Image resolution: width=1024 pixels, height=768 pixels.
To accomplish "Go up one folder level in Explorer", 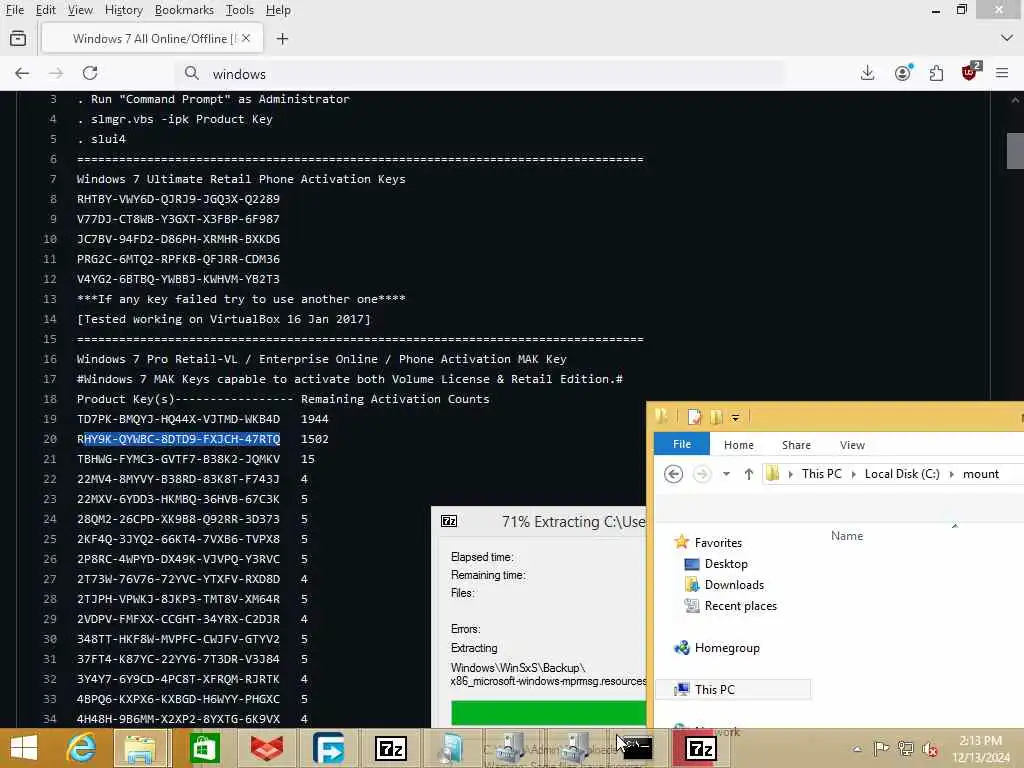I will pos(748,474).
